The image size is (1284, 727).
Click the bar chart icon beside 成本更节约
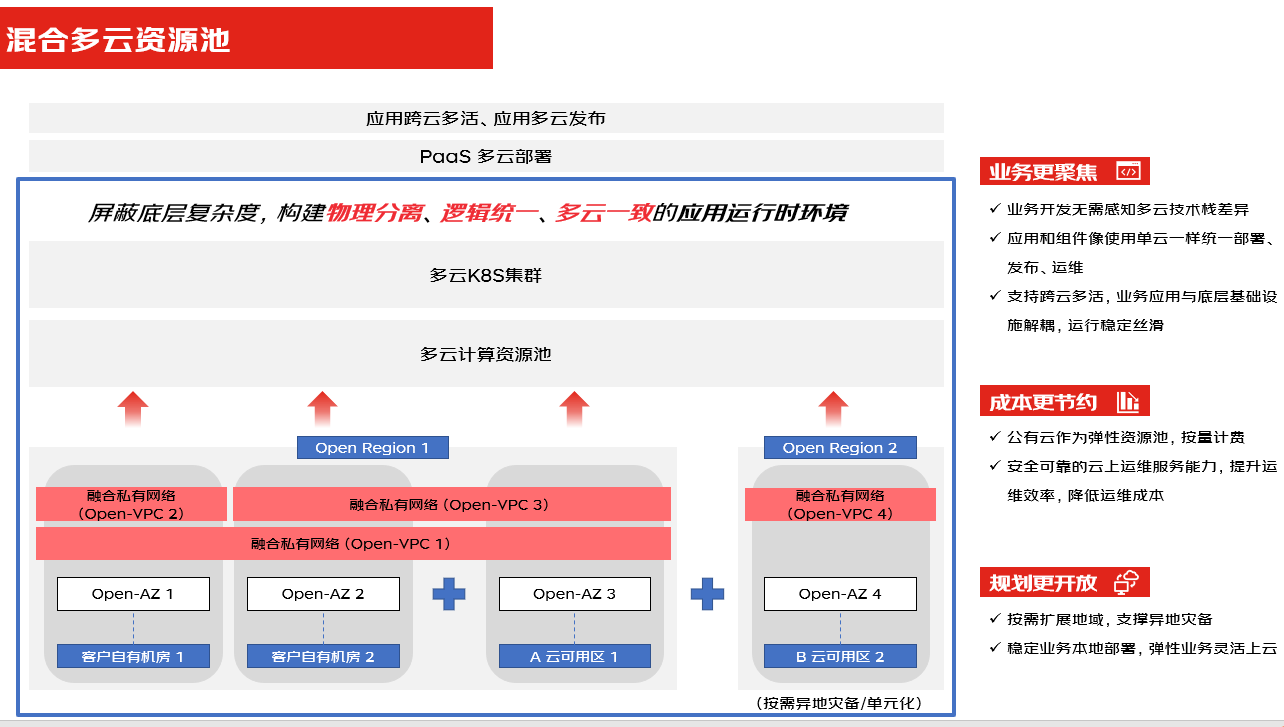tap(1128, 402)
